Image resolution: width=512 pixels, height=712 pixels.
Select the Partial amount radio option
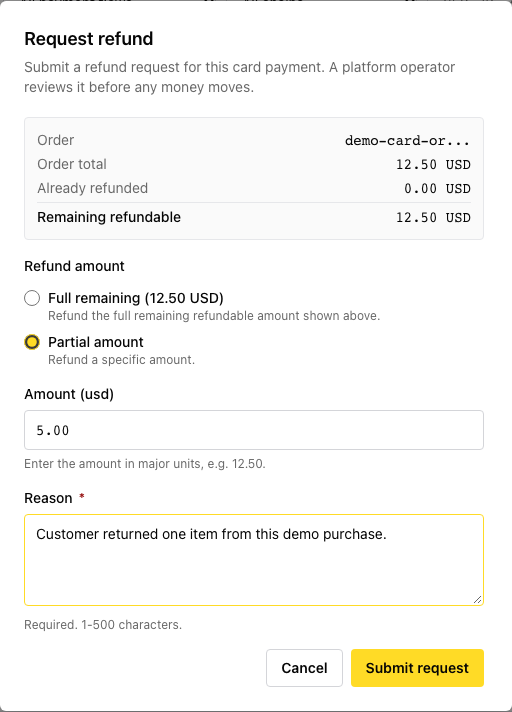pos(32,342)
